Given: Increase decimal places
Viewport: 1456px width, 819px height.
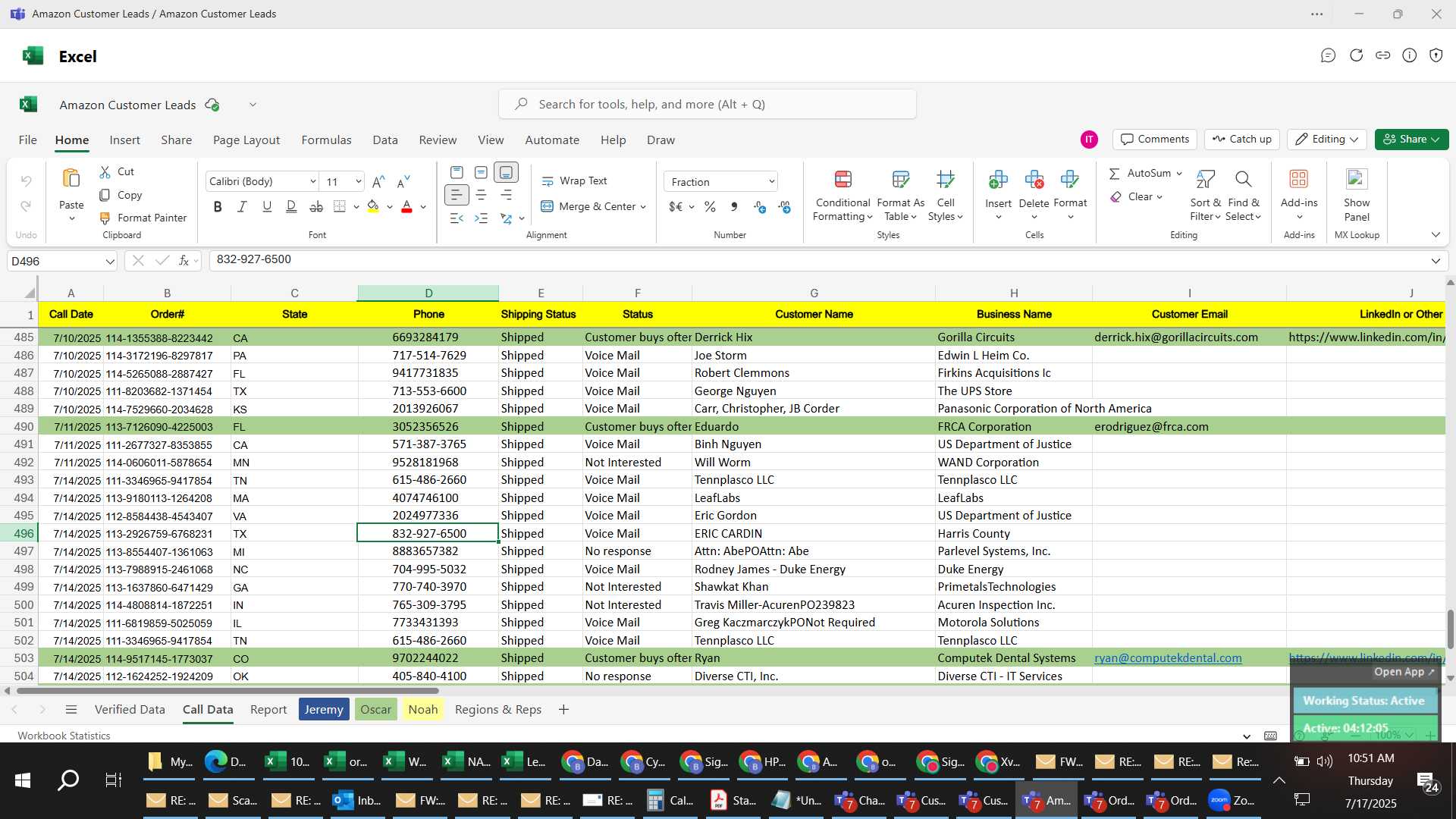Looking at the screenshot, I should click(760, 207).
